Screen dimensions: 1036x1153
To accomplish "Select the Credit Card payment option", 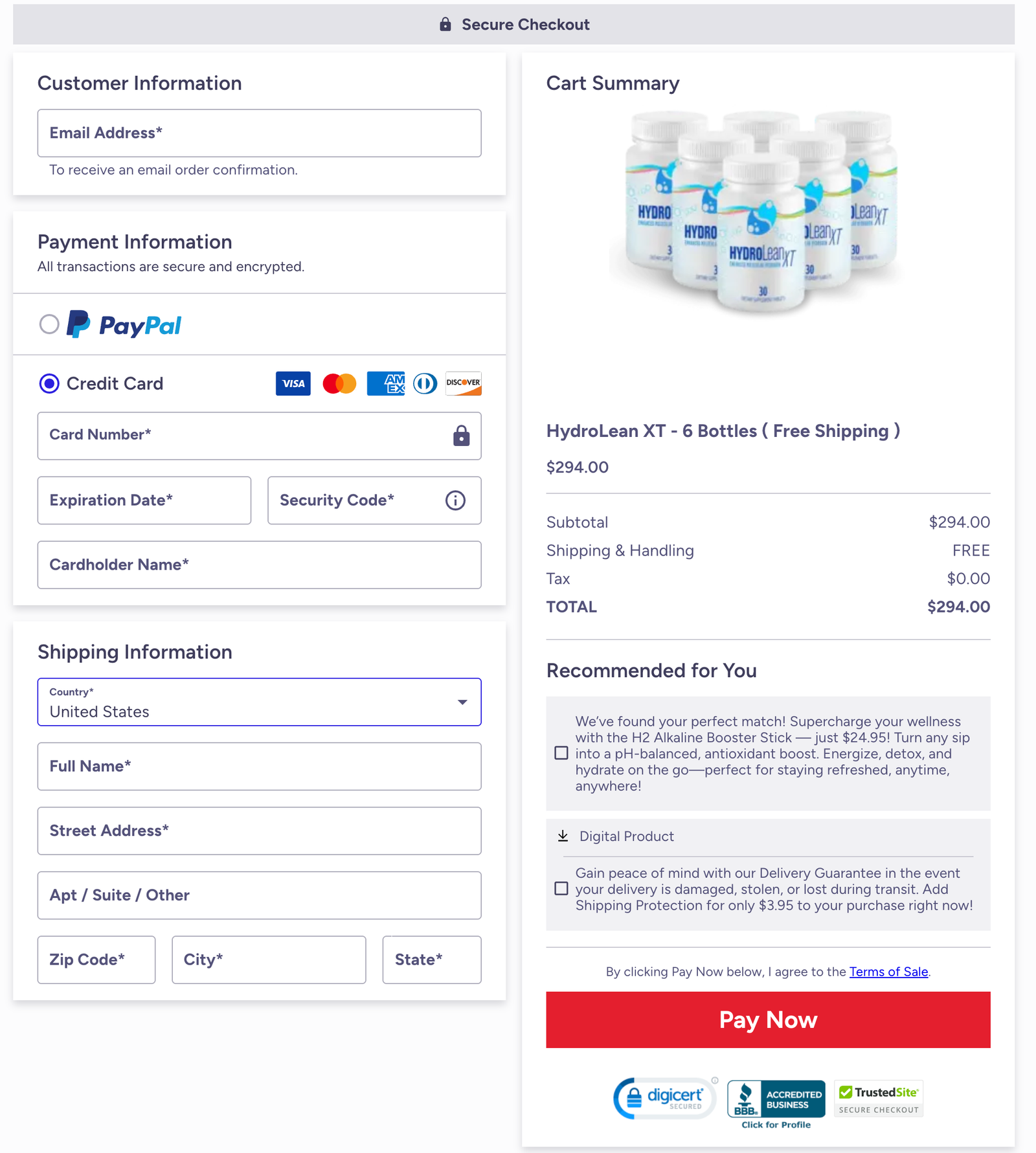I will [x=49, y=383].
